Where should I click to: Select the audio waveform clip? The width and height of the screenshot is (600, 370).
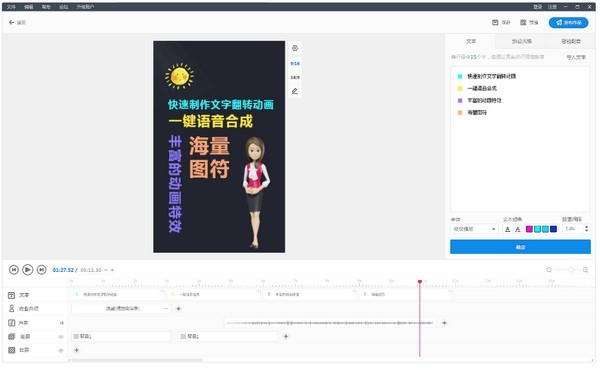330,323
